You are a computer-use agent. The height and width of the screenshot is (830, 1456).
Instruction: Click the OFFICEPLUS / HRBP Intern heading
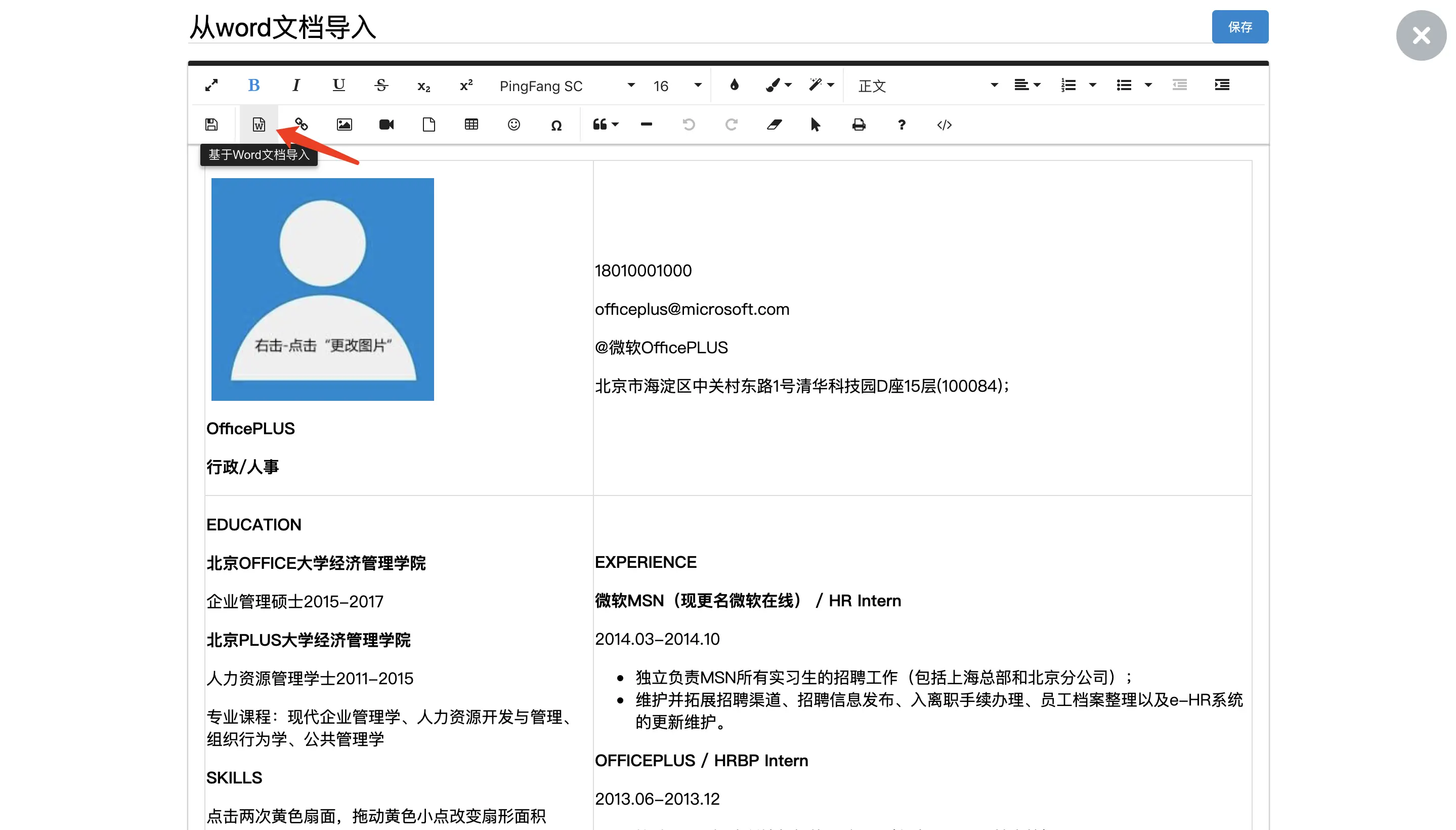coord(702,761)
